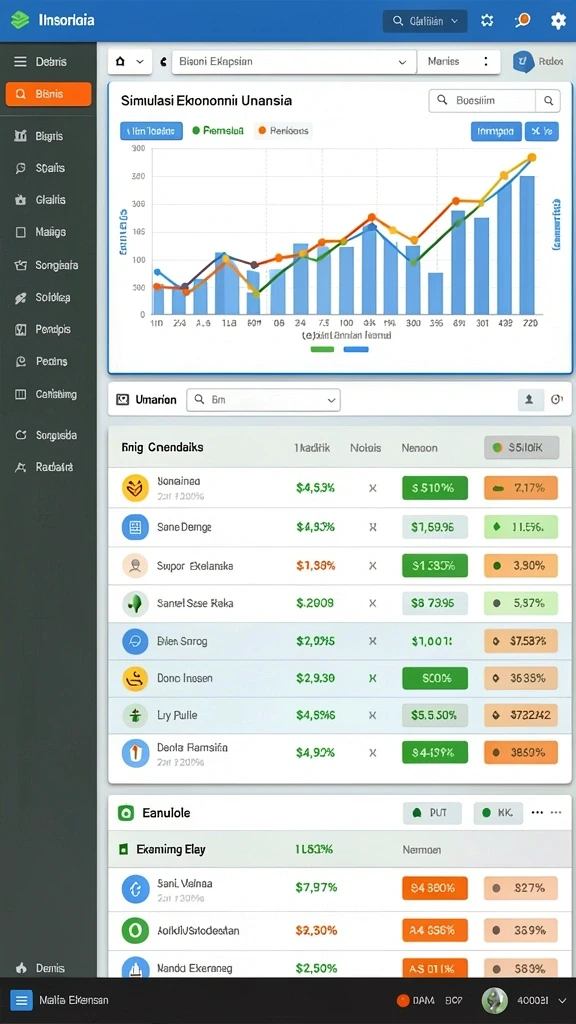Toggle the green Fremslal chart series
The image size is (576, 1024).
click(218, 131)
